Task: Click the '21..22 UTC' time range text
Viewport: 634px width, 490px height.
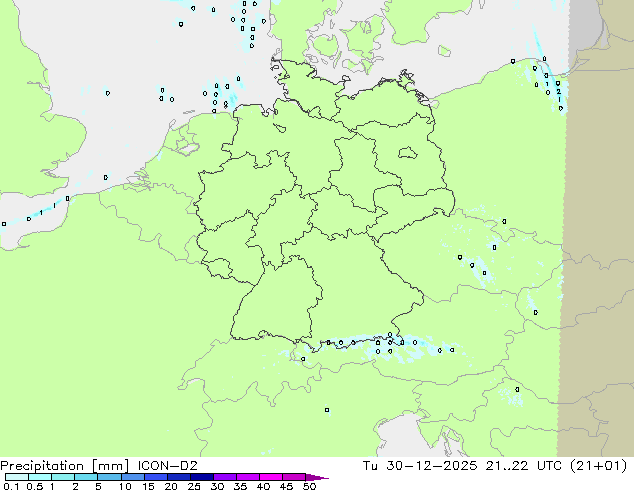Action: pos(524,466)
